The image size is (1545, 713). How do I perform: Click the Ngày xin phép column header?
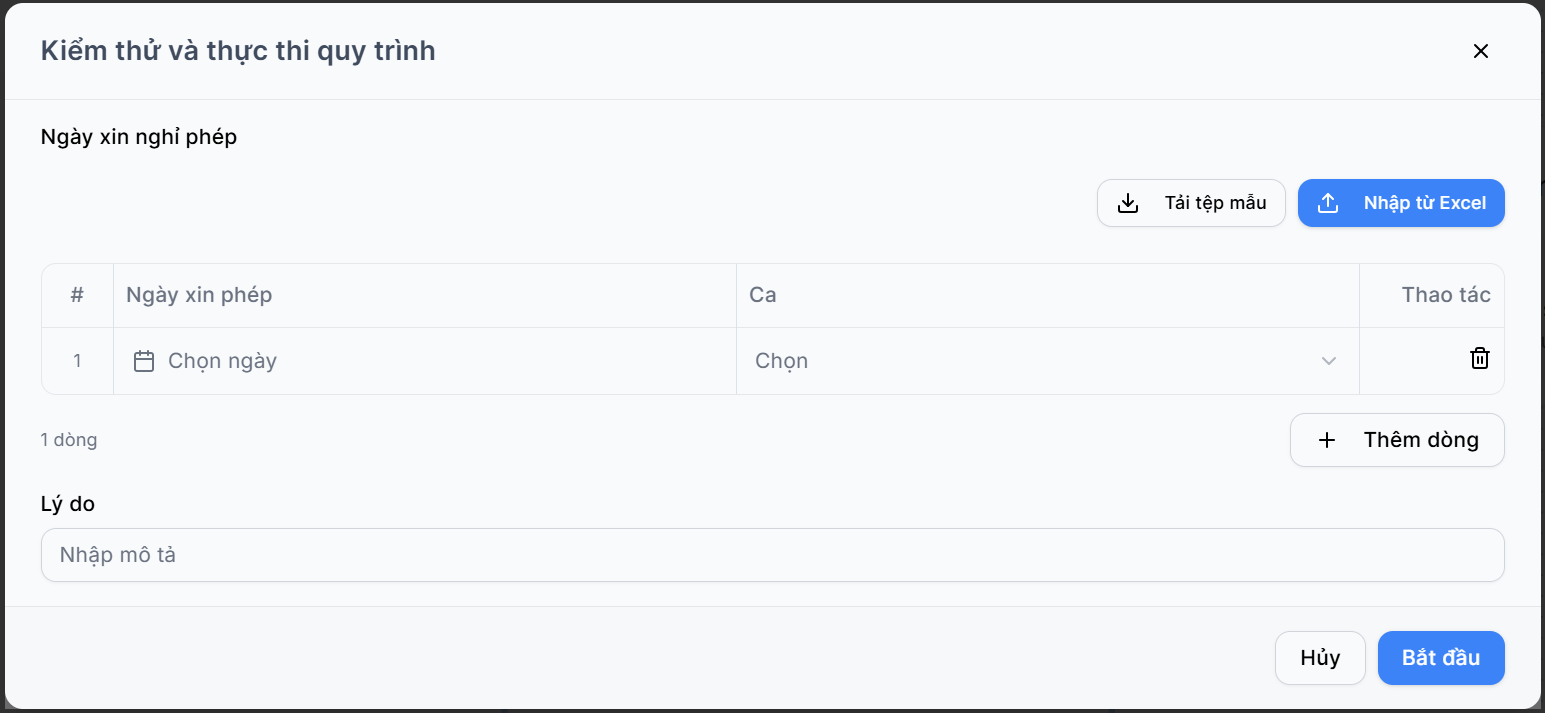click(x=199, y=295)
